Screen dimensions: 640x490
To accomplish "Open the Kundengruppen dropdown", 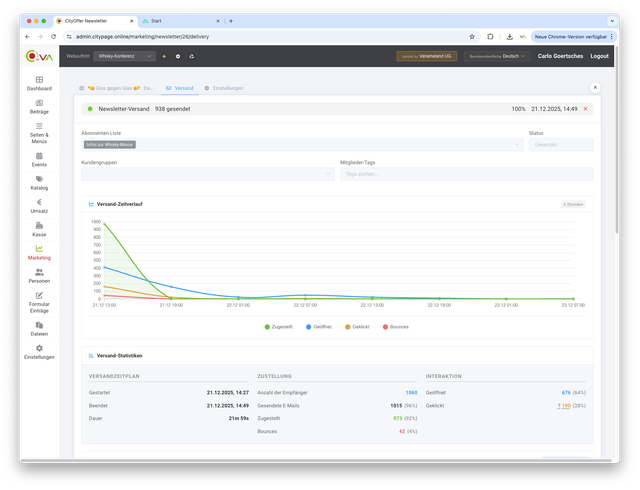I will 207,174.
